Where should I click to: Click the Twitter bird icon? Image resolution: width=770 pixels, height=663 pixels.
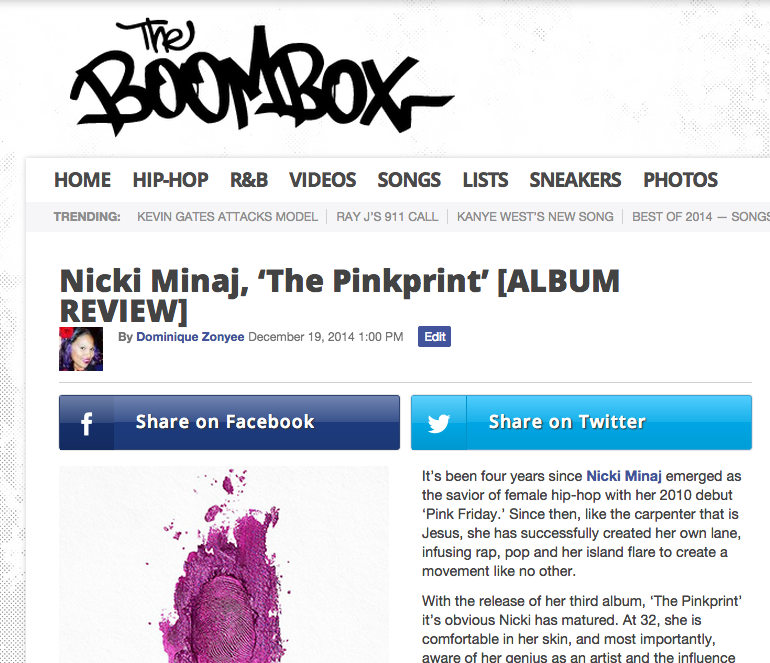click(x=439, y=423)
